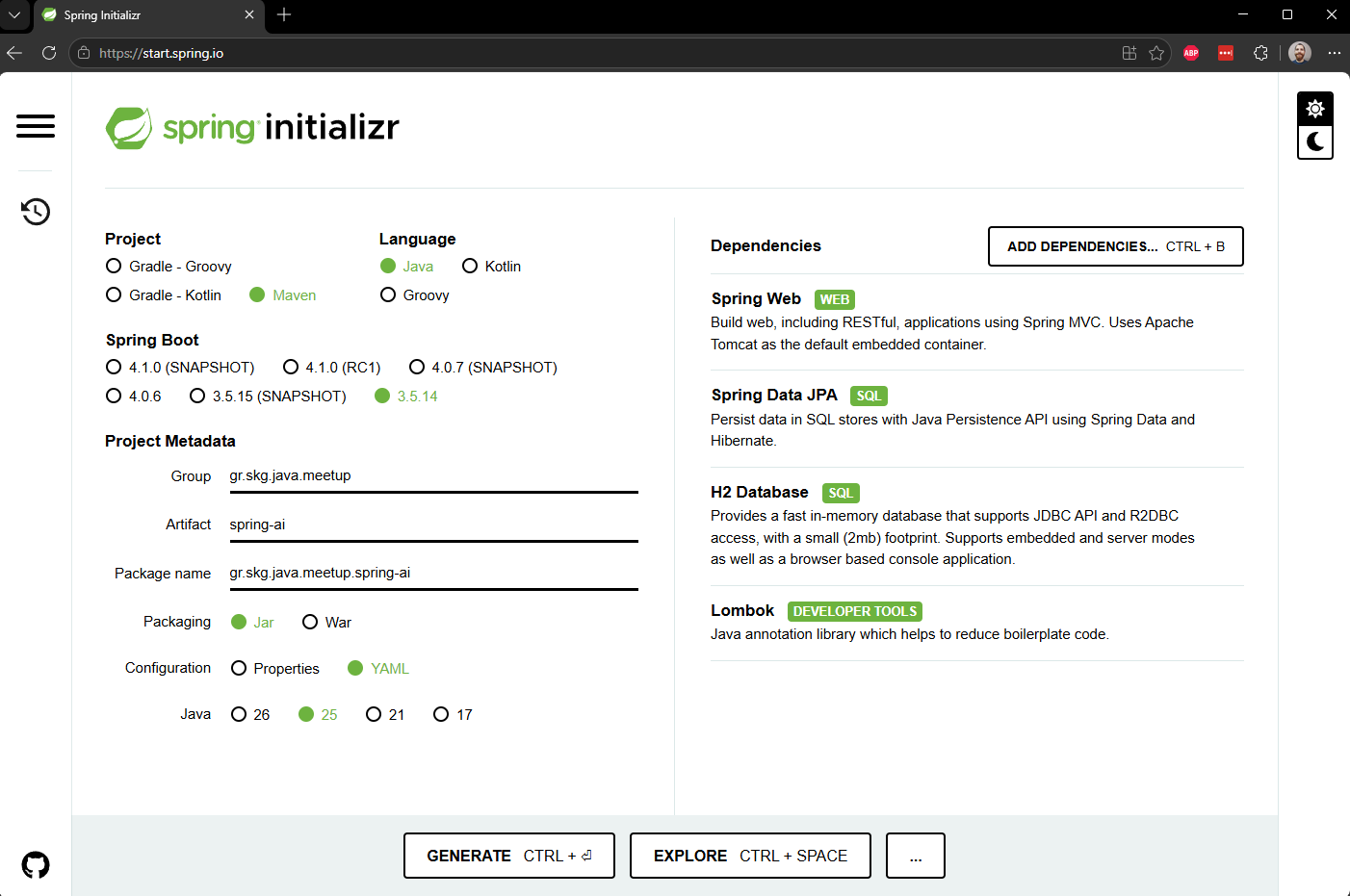Click the Artifact input field
1350x896 pixels.
pyautogui.click(x=434, y=525)
